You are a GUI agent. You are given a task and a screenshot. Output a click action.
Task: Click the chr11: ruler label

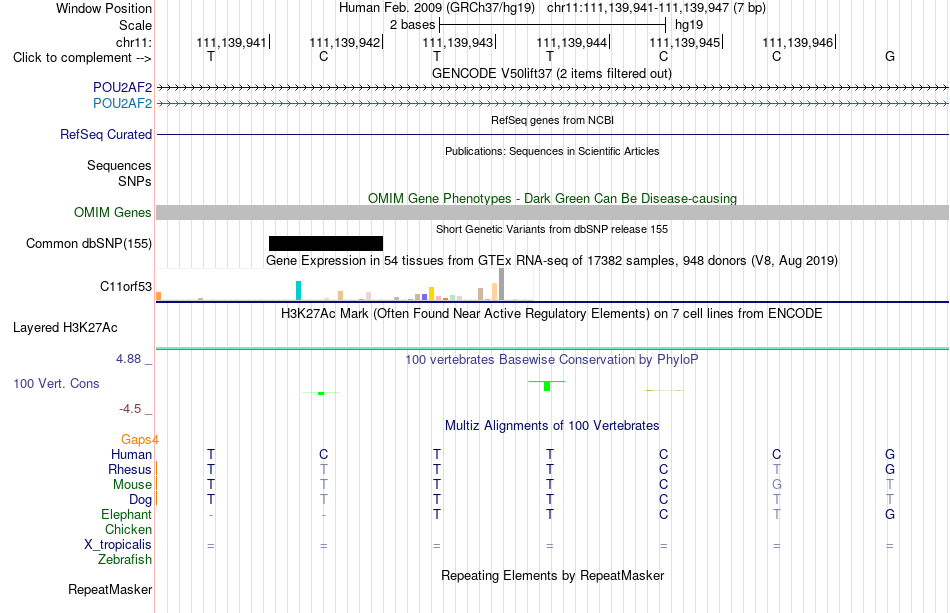pos(133,42)
